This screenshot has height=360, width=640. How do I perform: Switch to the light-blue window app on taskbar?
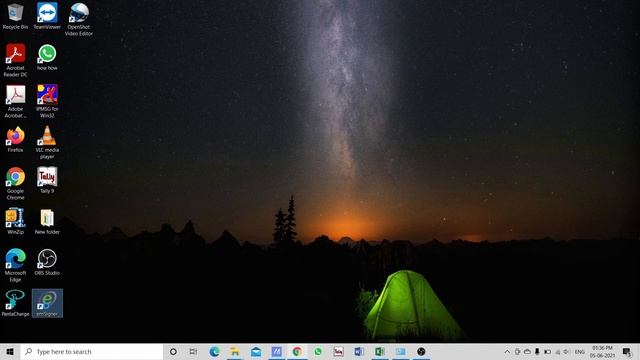400,351
